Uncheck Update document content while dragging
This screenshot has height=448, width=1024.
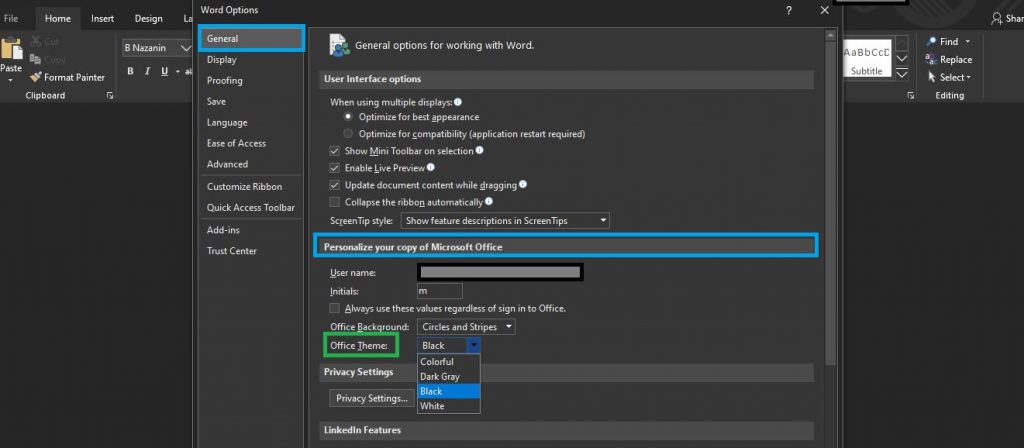(x=334, y=185)
